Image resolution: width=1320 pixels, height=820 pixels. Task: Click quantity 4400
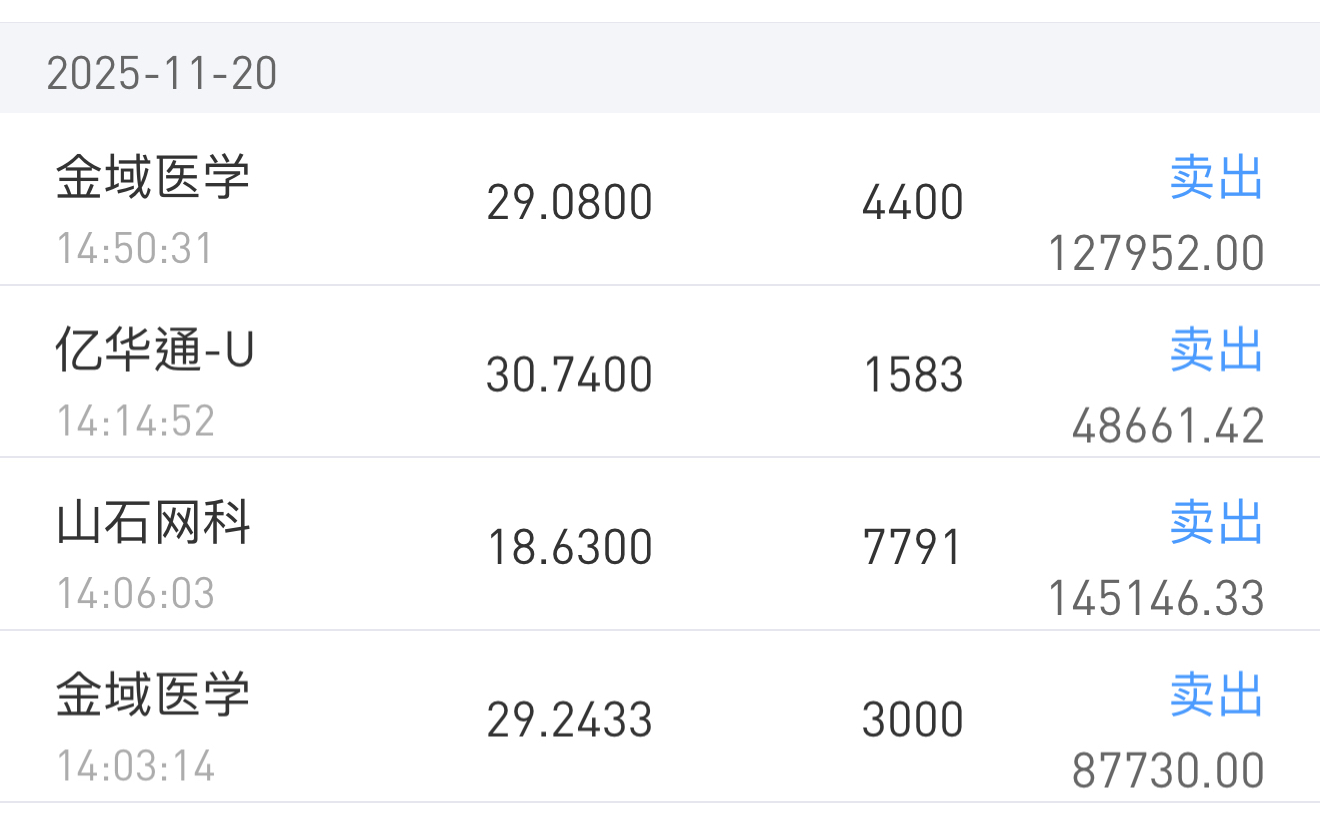[912, 203]
